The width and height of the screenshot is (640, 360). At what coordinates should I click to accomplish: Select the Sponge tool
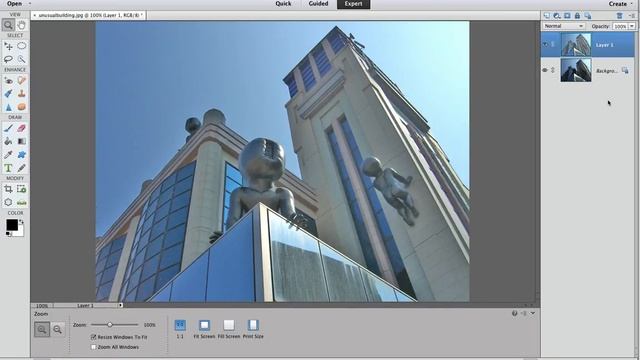coord(22,107)
